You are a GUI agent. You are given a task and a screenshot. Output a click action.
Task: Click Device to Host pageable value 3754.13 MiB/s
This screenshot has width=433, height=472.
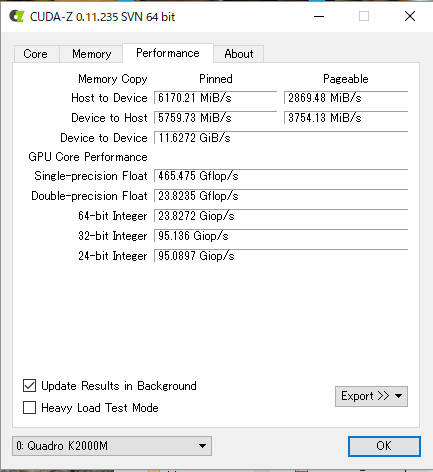(346, 118)
